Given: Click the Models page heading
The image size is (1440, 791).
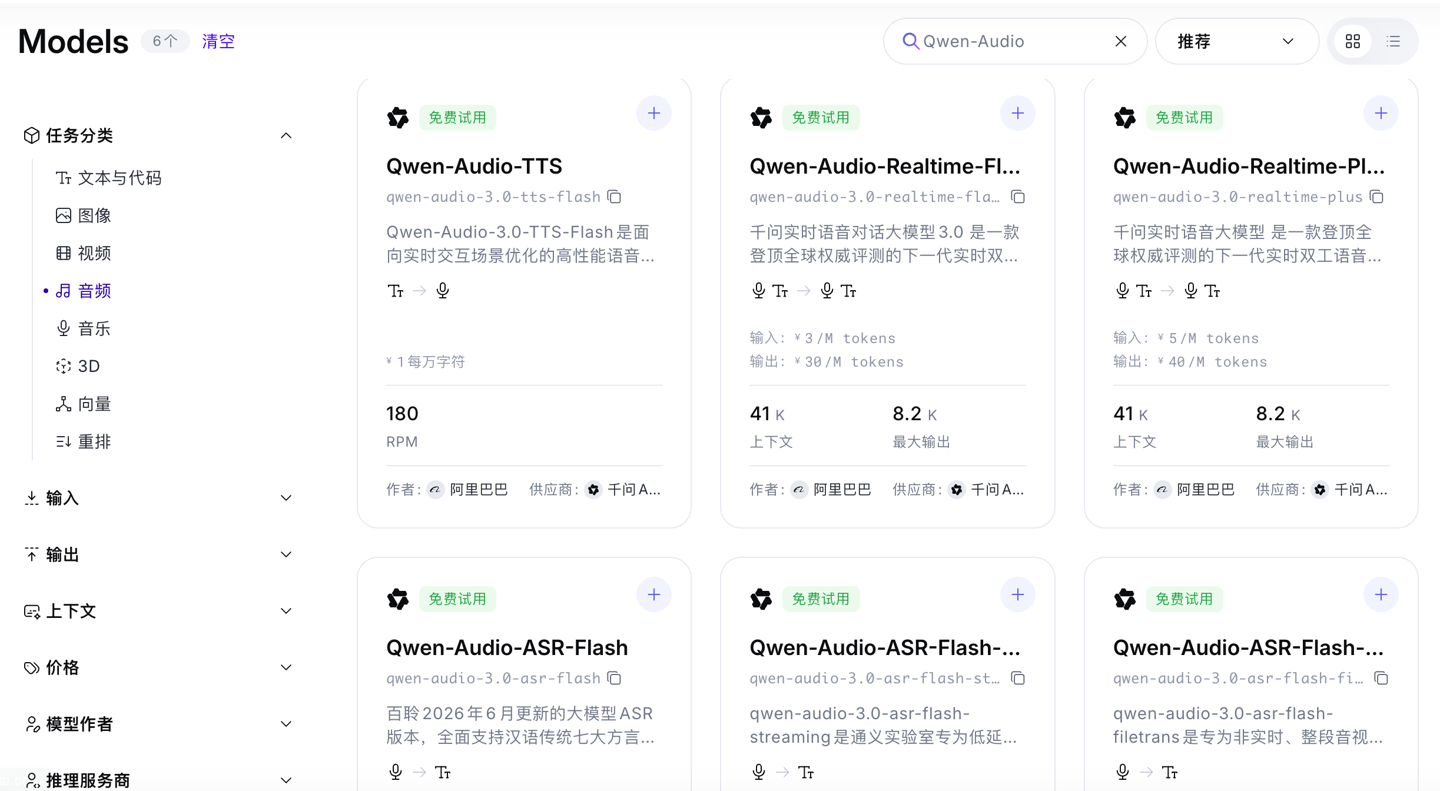Looking at the screenshot, I should (73, 42).
